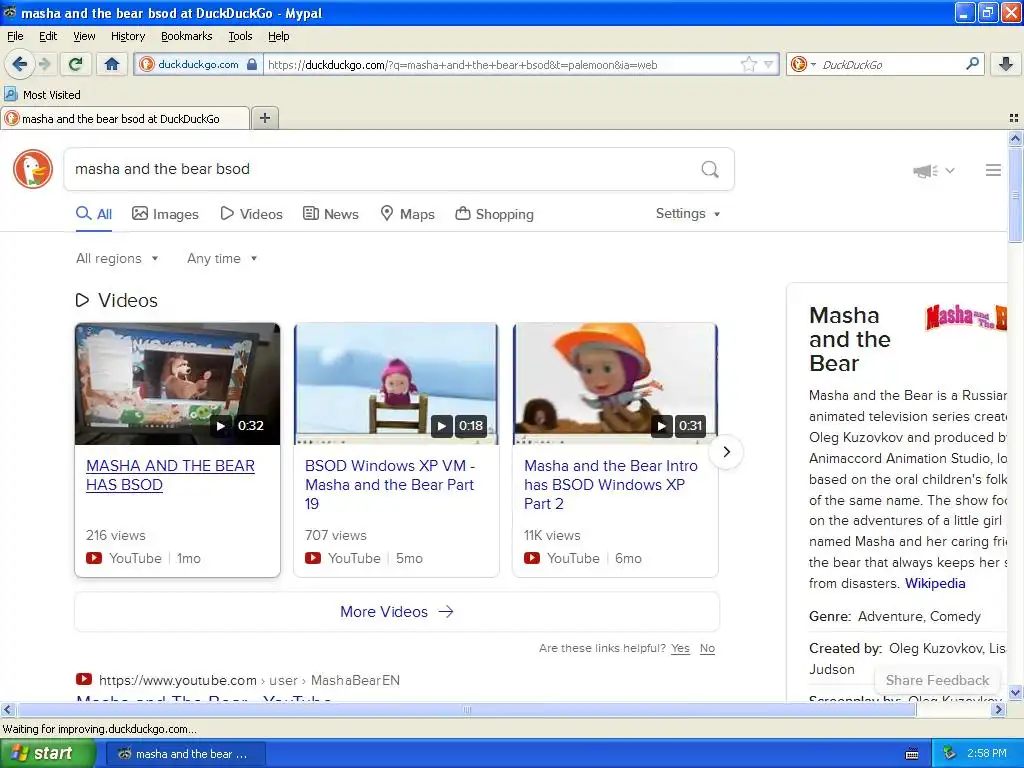Image resolution: width=1024 pixels, height=768 pixels.
Task: Open the History menu
Action: (x=127, y=36)
